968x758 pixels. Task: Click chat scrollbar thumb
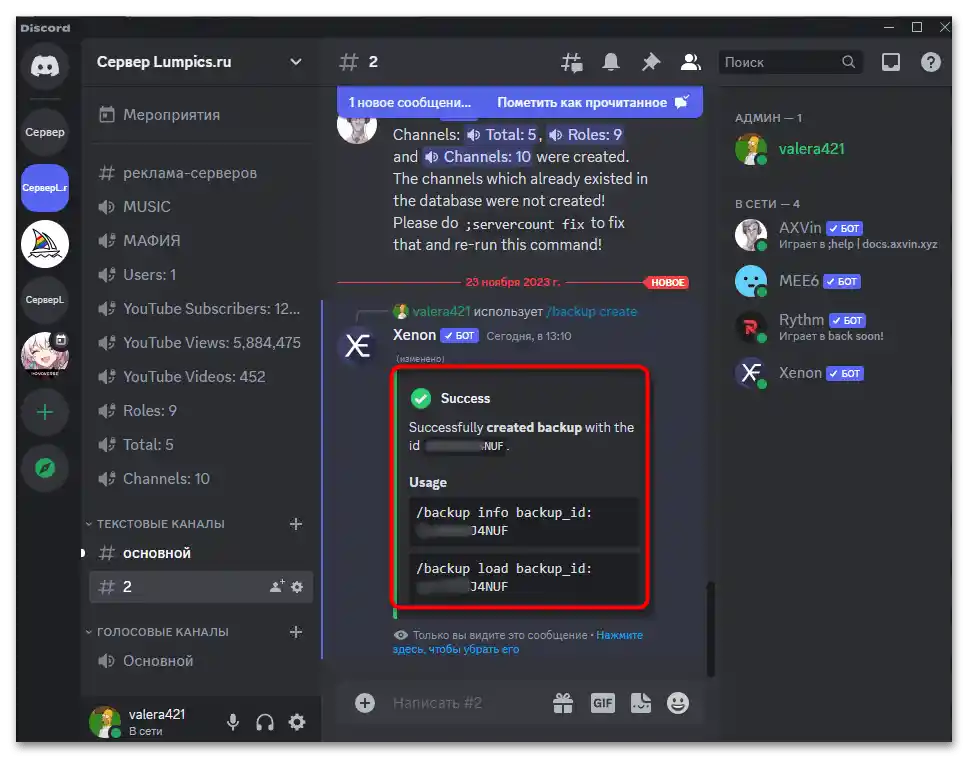[710, 628]
